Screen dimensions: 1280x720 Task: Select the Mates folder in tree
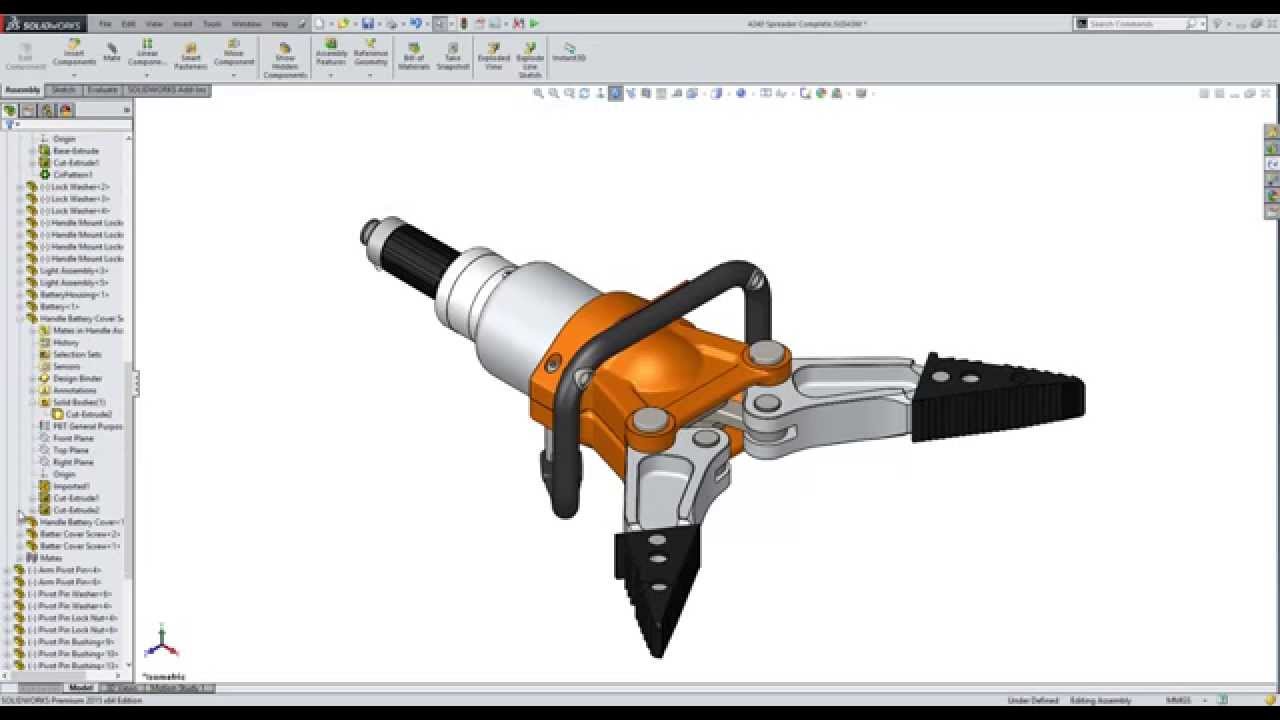(50, 558)
